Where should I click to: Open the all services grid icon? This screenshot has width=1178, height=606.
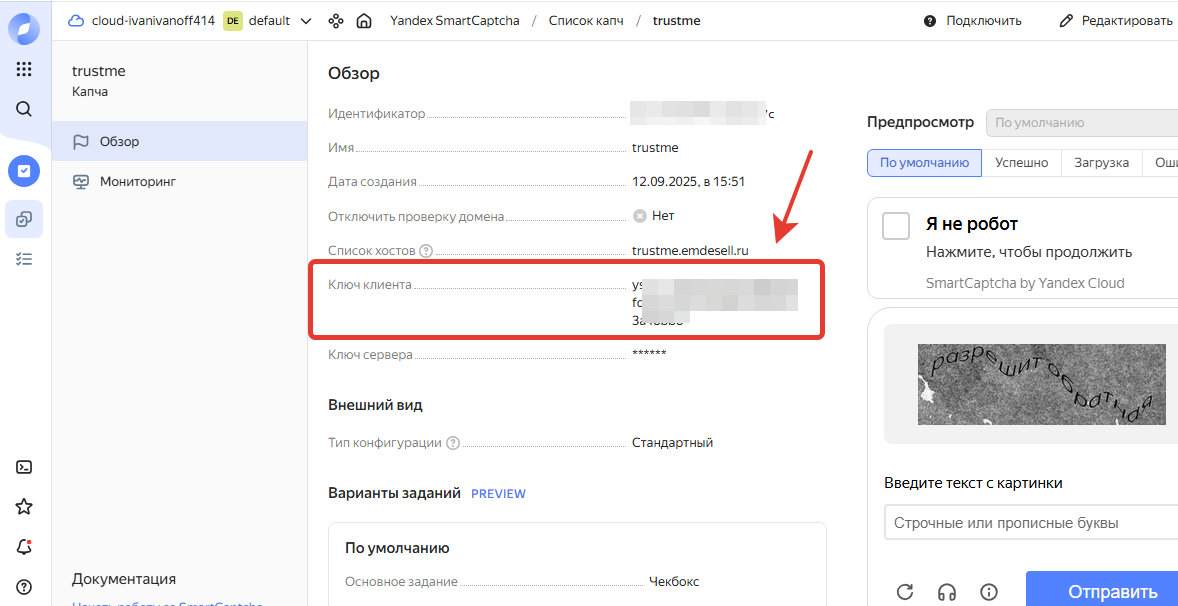pyautogui.click(x=24, y=69)
